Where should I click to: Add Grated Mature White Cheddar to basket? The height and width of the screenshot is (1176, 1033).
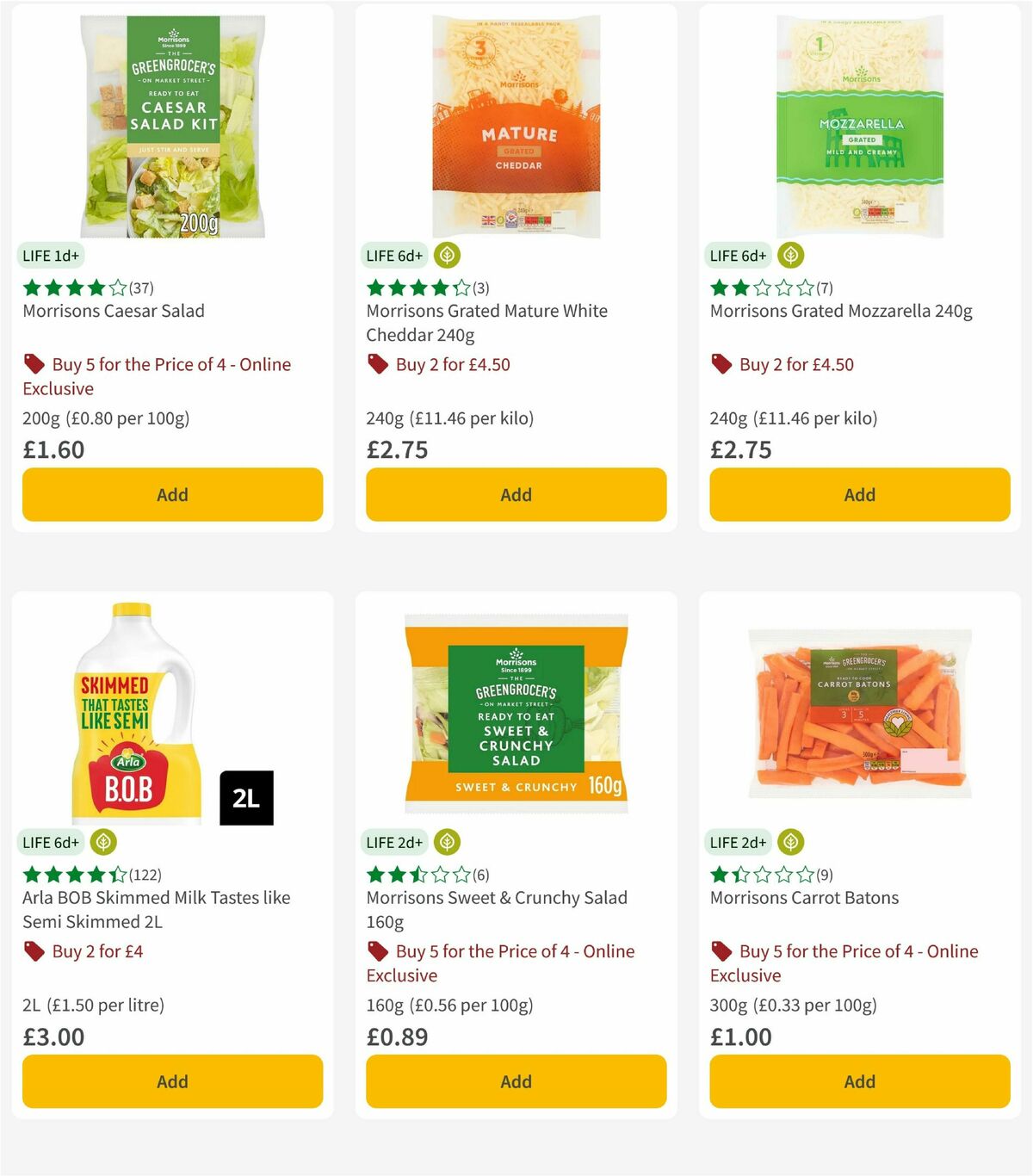pos(516,494)
